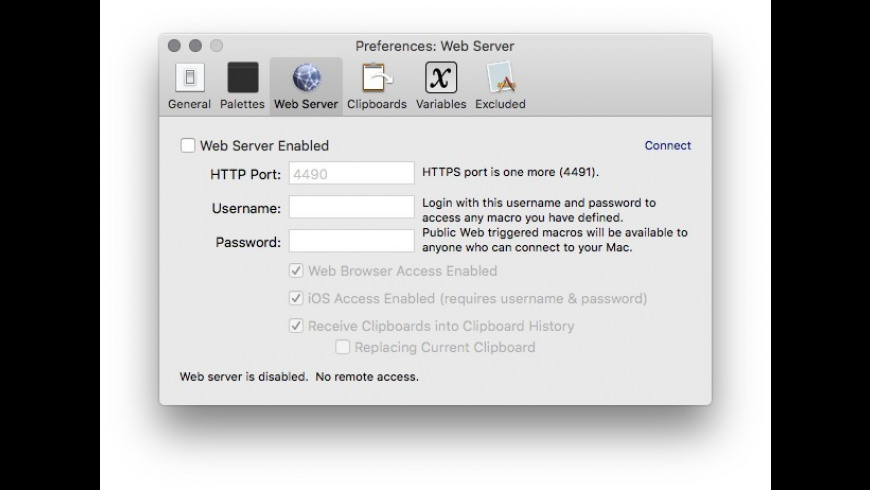Toggle Web Browser Access Enabled checkbox
This screenshot has width=870, height=490.
coord(296,271)
